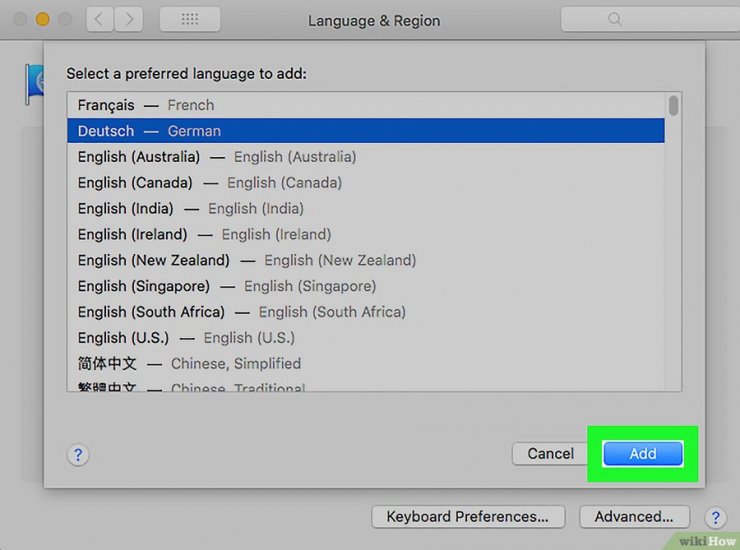Select English (South Africa) row
740x550 pixels.
point(366,312)
